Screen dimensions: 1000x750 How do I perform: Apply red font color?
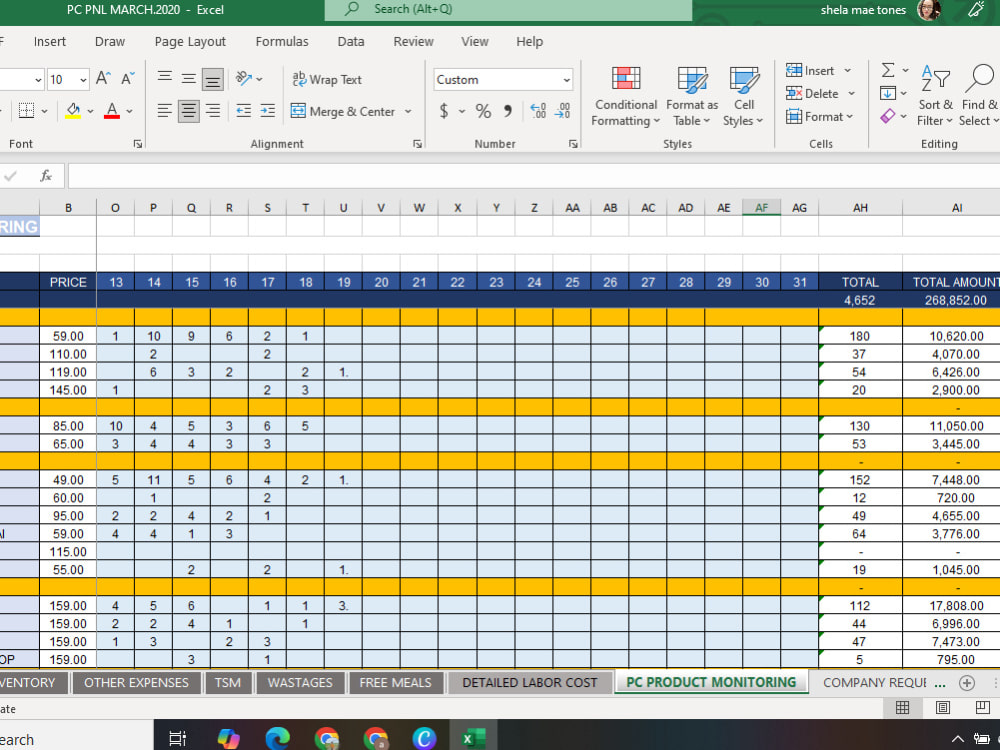tap(112, 111)
